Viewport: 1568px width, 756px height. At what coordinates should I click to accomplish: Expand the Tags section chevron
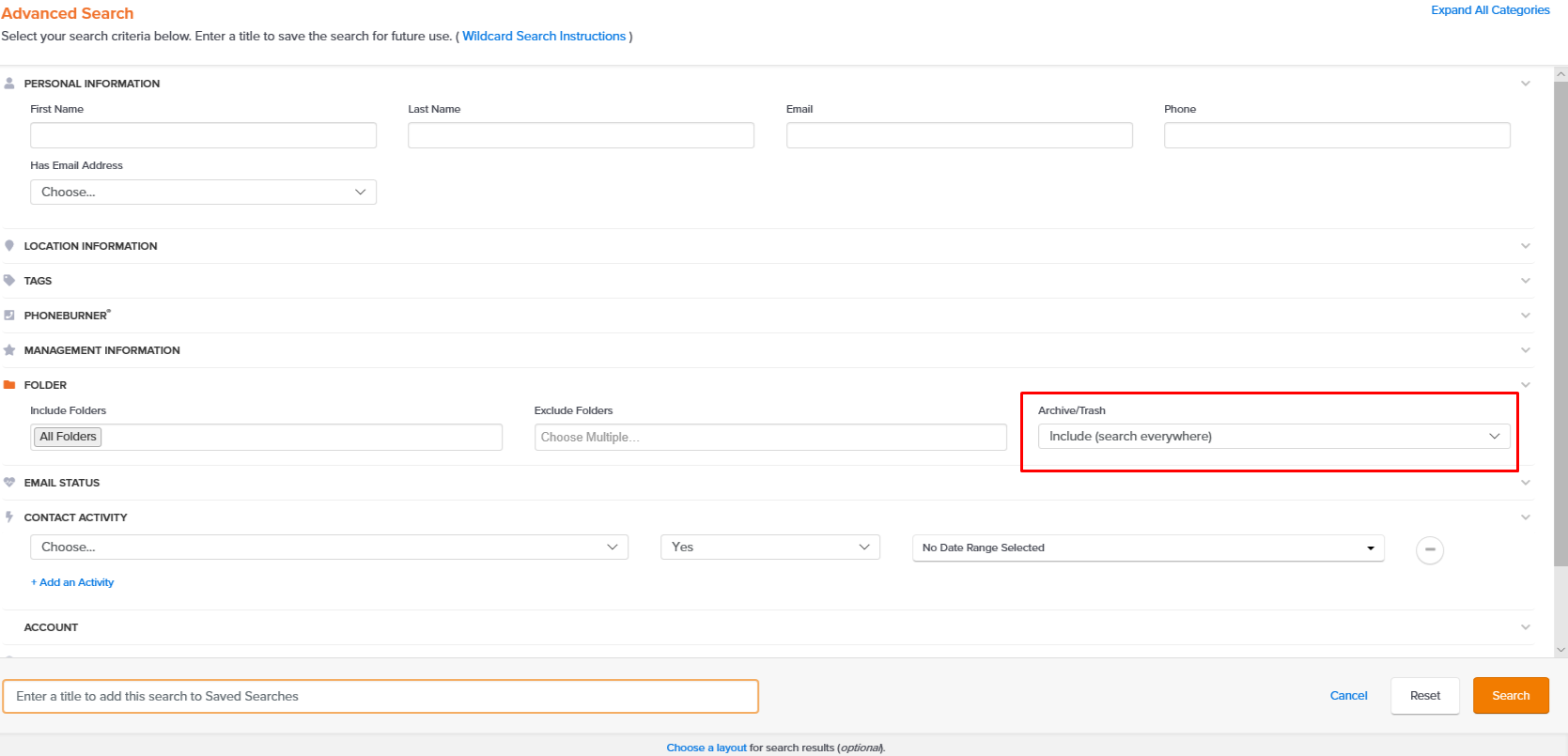click(1526, 281)
